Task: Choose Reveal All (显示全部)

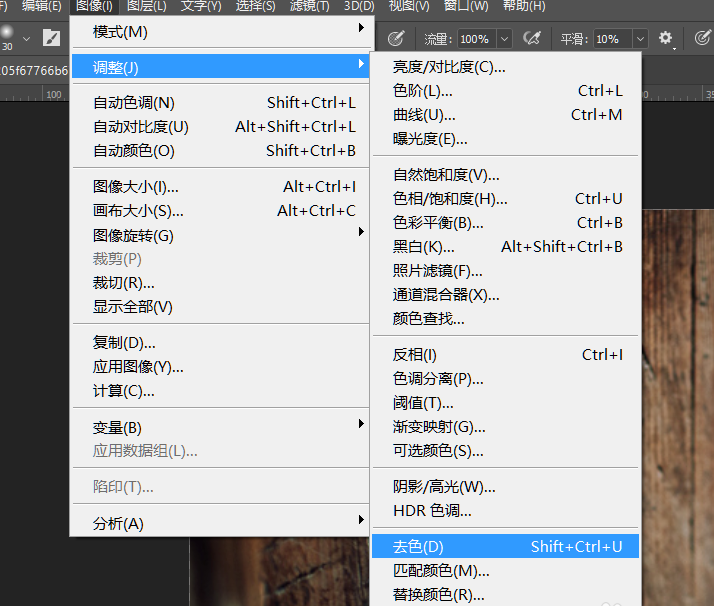Action: (221, 307)
